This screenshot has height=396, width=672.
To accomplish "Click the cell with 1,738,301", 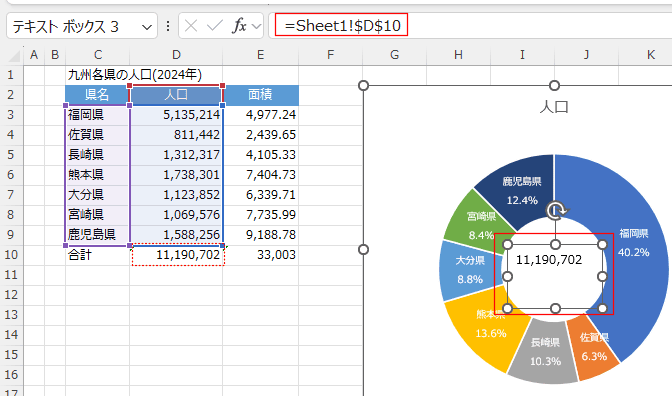I will (176, 175).
